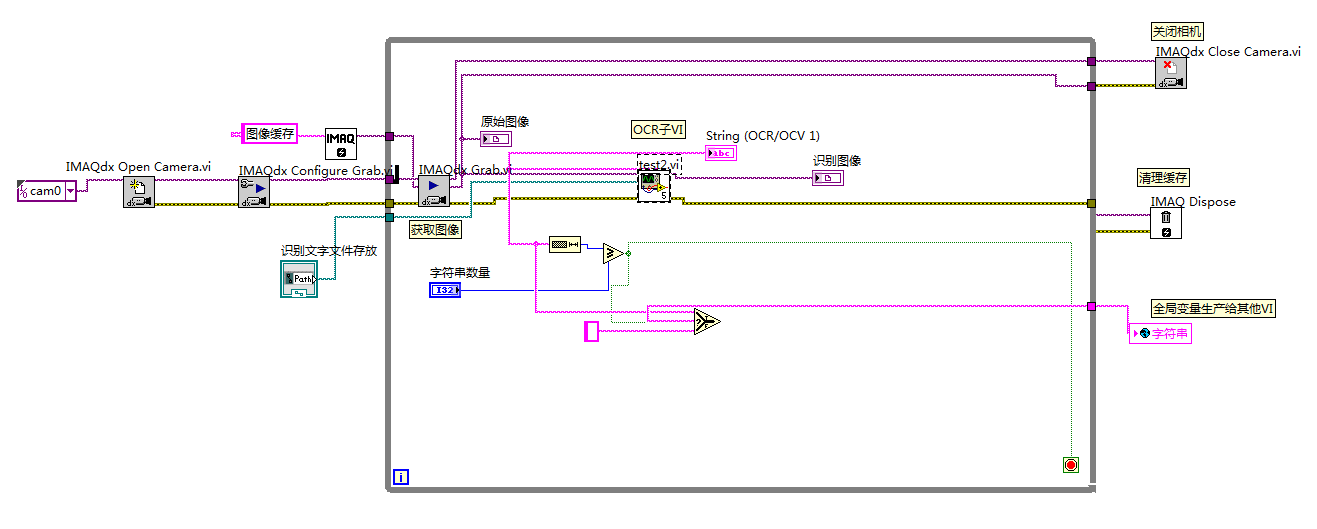
Task: Select the IMAQ Dispose trash icon
Action: [x=1166, y=224]
